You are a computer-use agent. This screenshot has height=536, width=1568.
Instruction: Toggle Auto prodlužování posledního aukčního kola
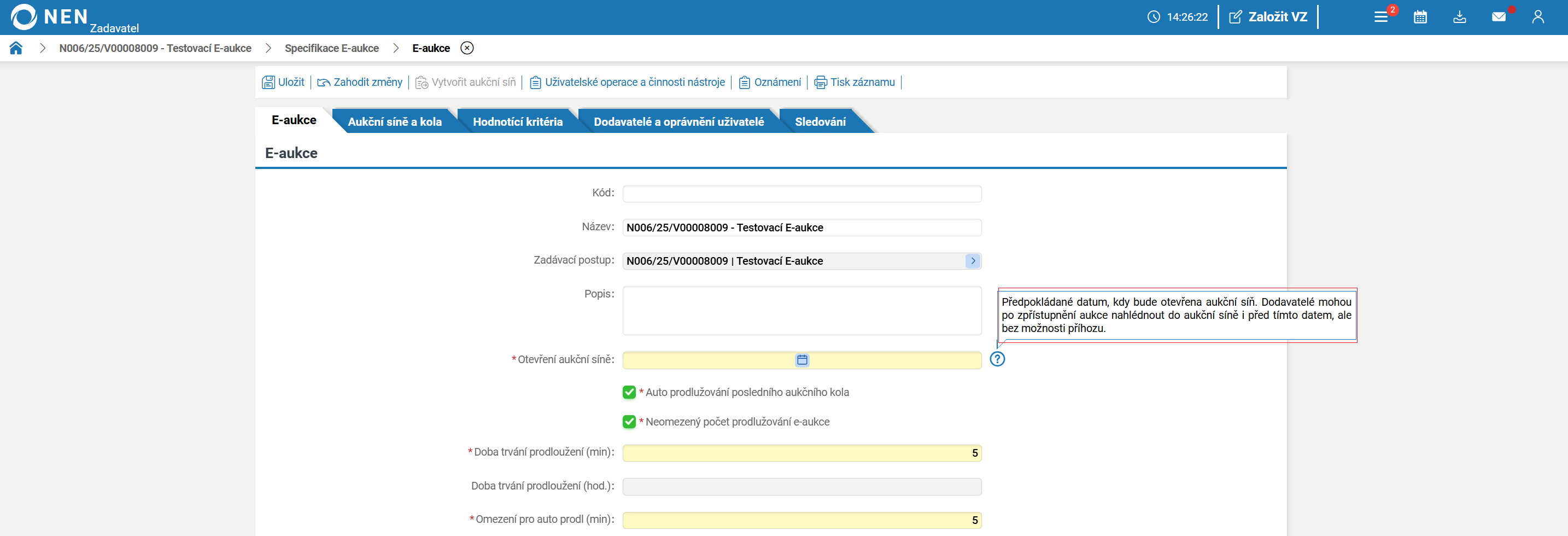tap(629, 392)
